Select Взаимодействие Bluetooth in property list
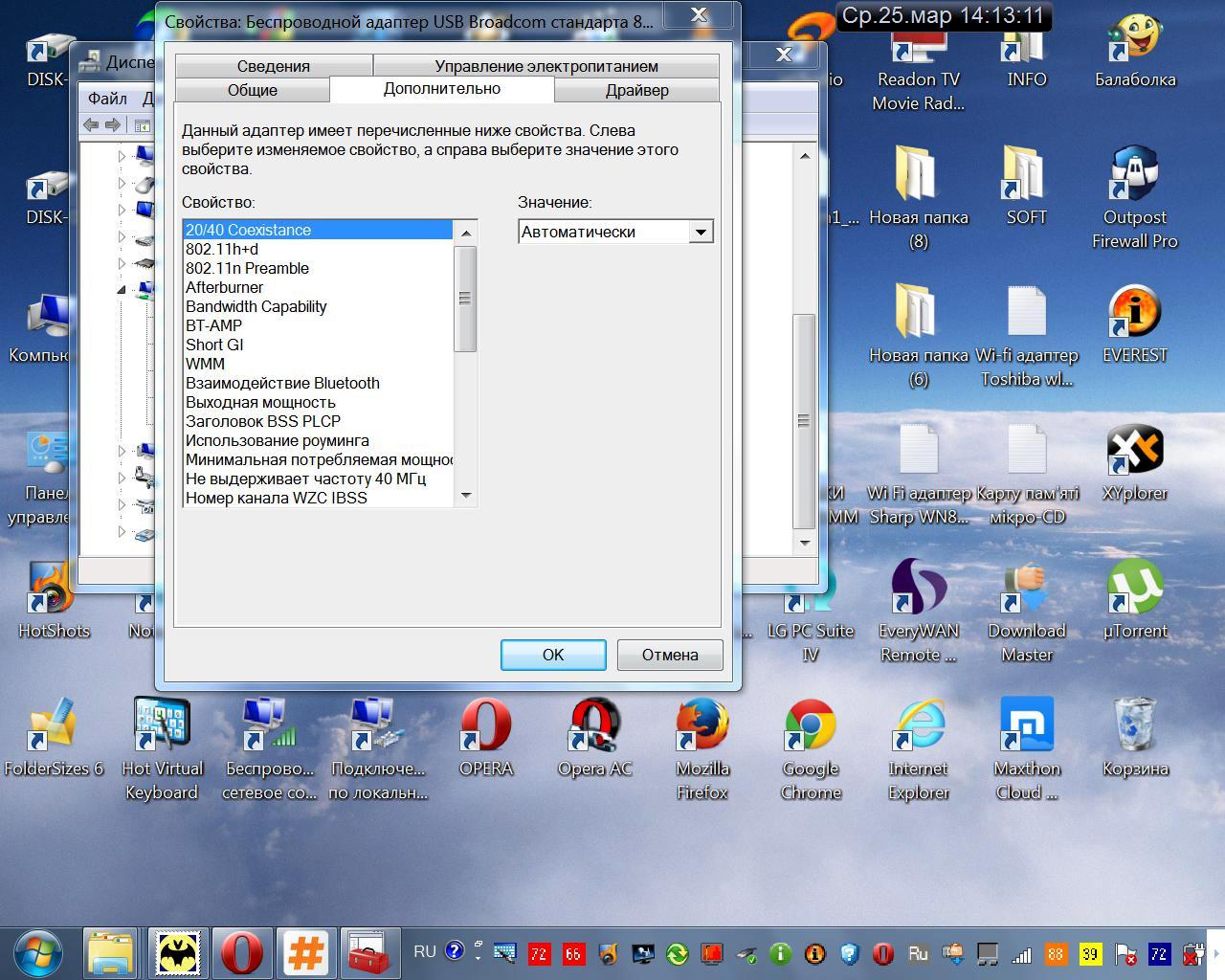 pos(282,383)
